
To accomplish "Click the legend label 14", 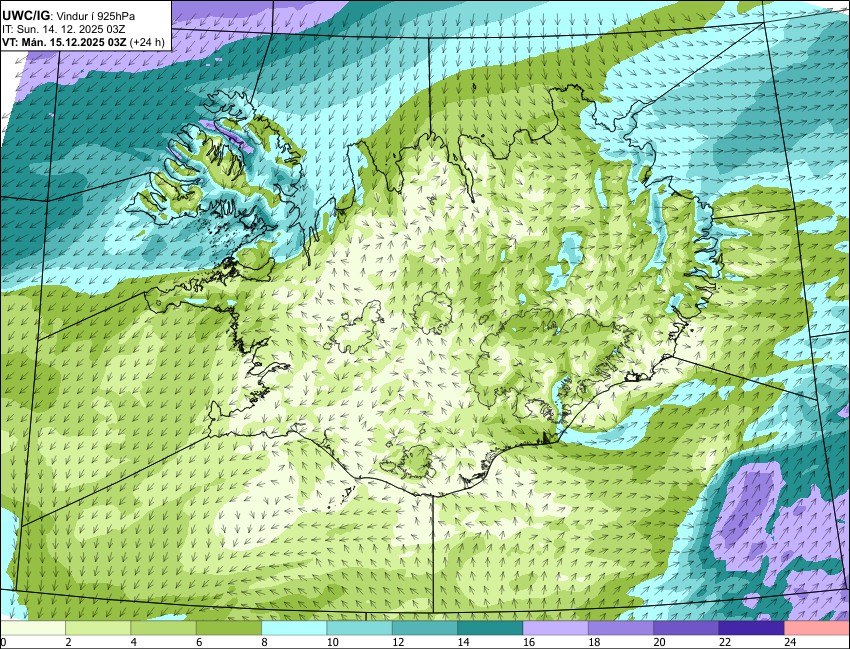I will tap(463, 642).
